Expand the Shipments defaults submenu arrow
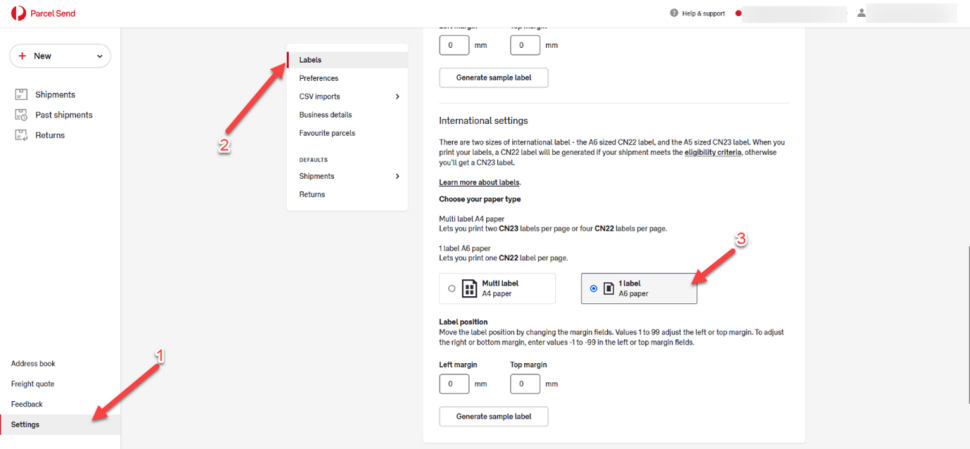This screenshot has height=449, width=970. (397, 176)
